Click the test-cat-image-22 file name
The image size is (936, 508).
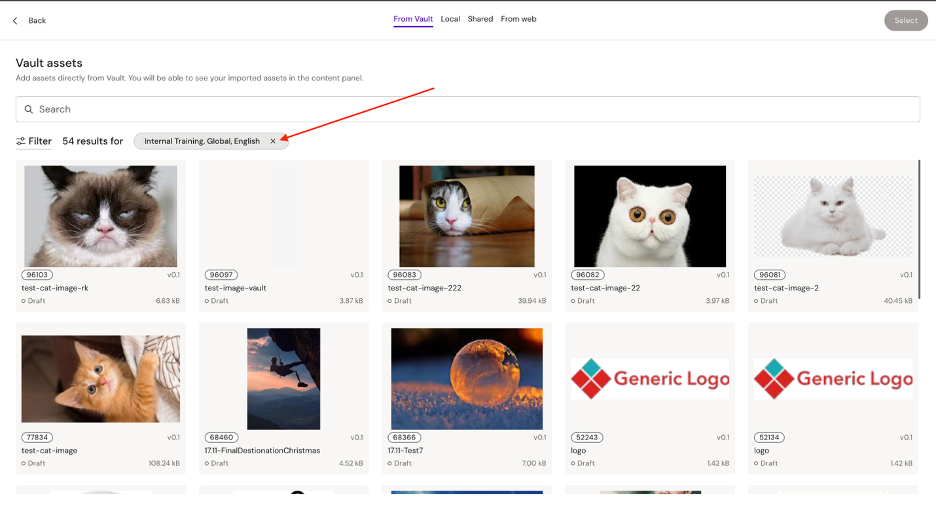pos(605,288)
